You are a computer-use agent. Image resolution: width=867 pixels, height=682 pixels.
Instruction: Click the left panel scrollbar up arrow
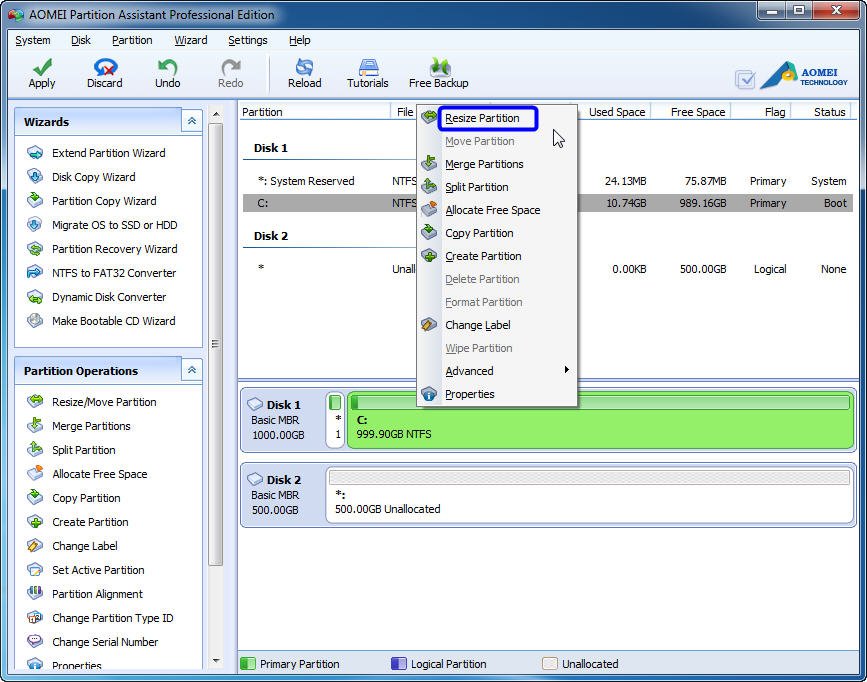click(x=216, y=114)
